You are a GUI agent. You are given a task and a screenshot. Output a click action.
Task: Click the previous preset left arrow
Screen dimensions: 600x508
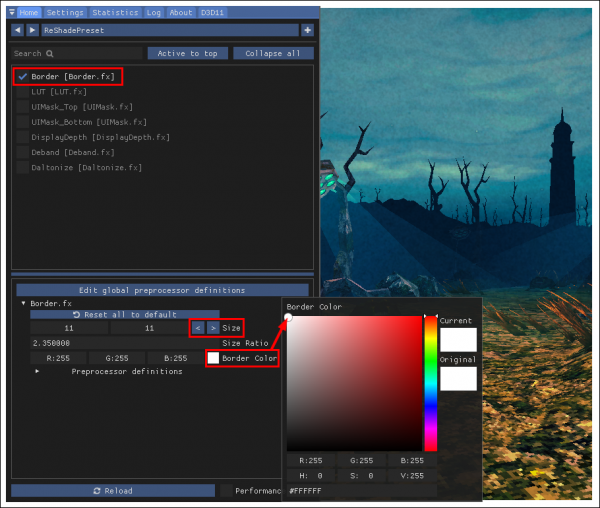pos(18,31)
